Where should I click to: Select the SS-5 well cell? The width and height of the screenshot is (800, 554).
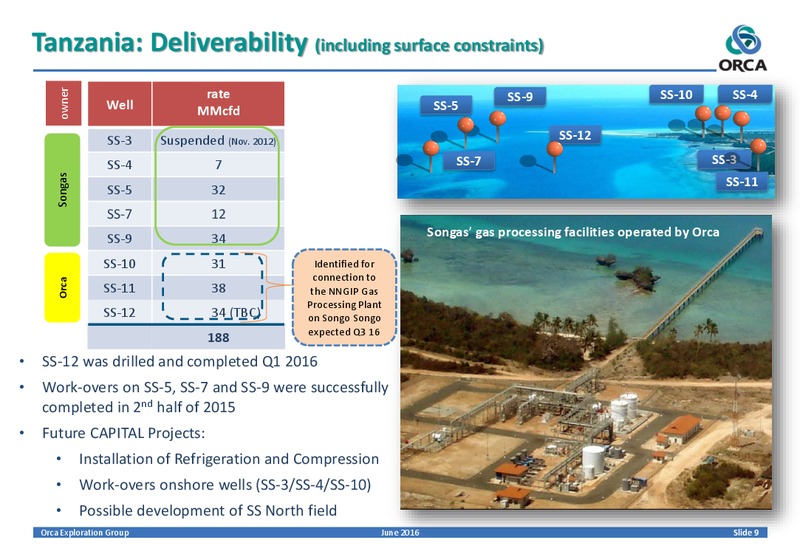[119, 190]
